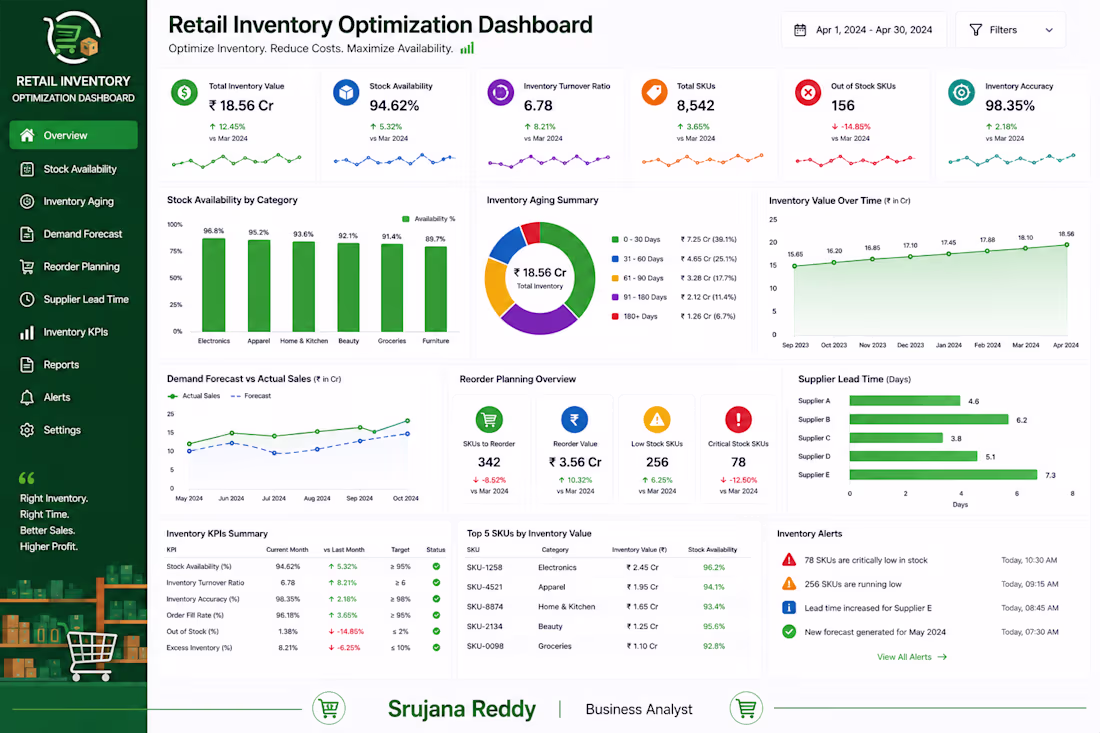
Task: Click the Supplier Lead Time clock icon
Action: pyautogui.click(x=27, y=300)
